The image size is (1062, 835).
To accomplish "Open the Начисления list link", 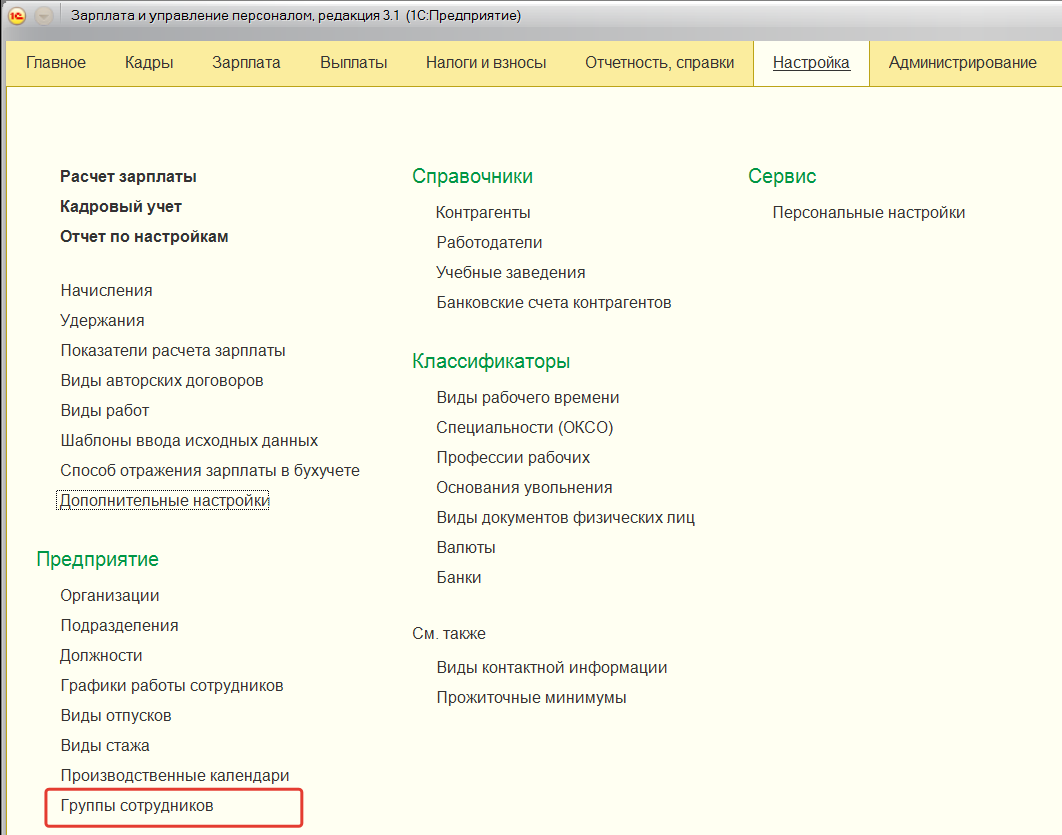I will pyautogui.click(x=106, y=290).
